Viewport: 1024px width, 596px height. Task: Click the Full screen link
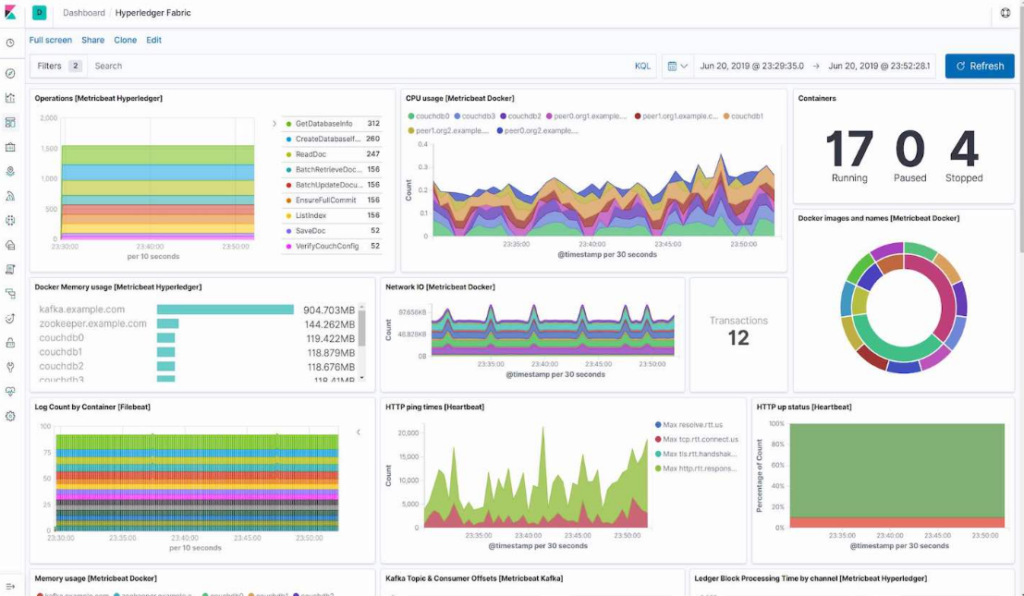pyautogui.click(x=50, y=40)
